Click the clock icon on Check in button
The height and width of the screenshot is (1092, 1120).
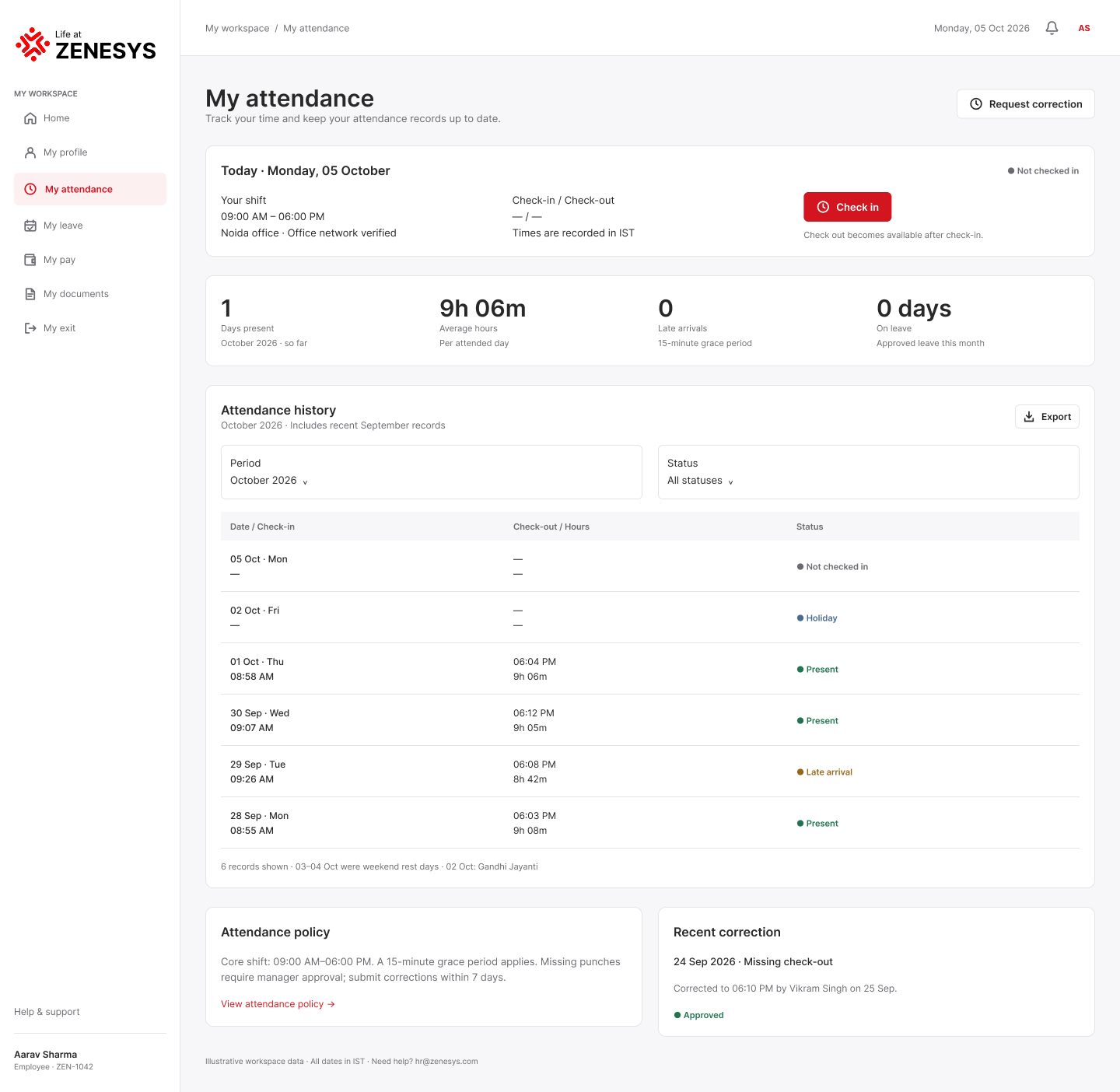tap(823, 207)
